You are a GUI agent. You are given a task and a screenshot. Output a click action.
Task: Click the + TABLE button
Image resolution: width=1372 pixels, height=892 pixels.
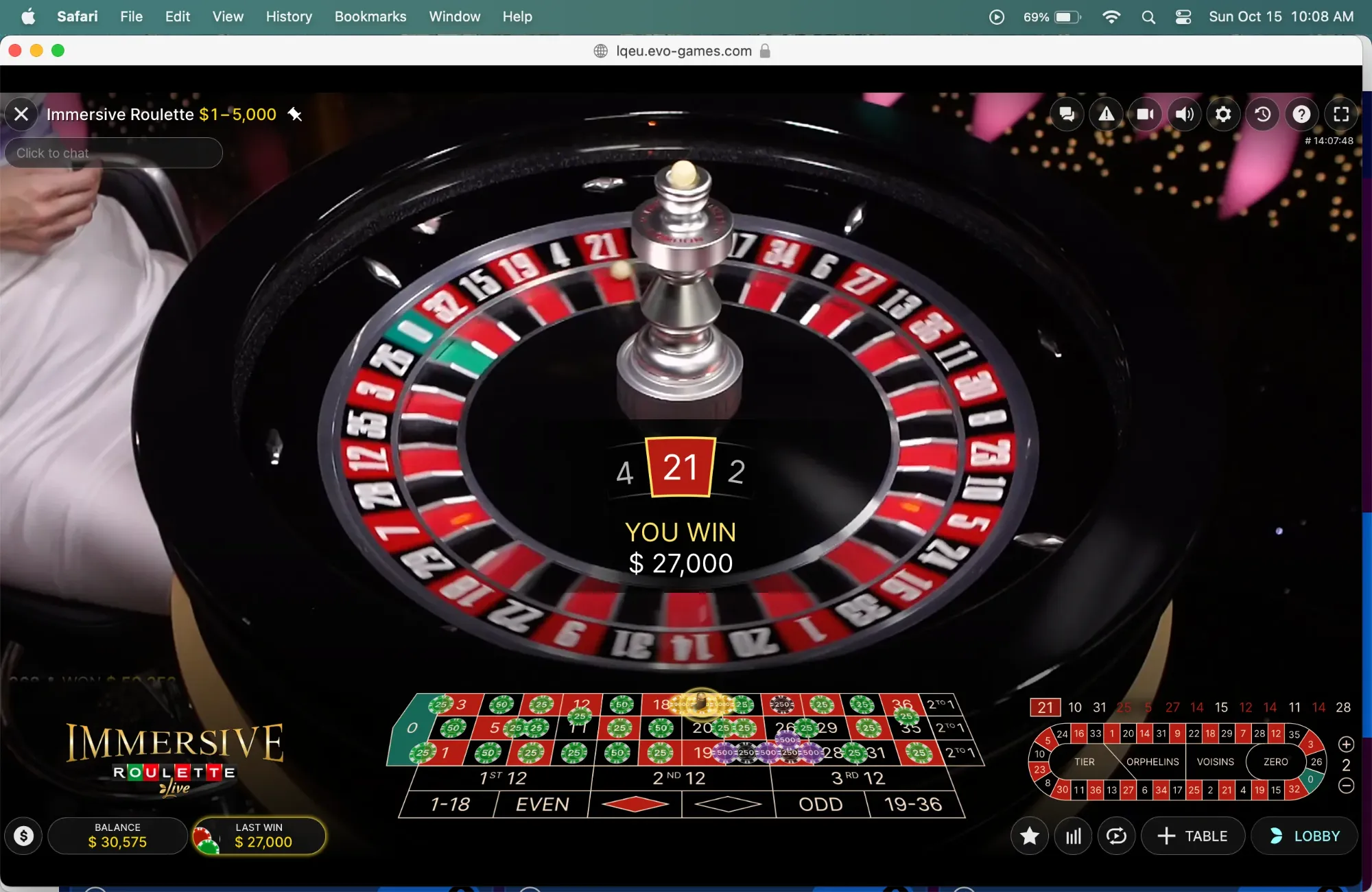click(1193, 836)
